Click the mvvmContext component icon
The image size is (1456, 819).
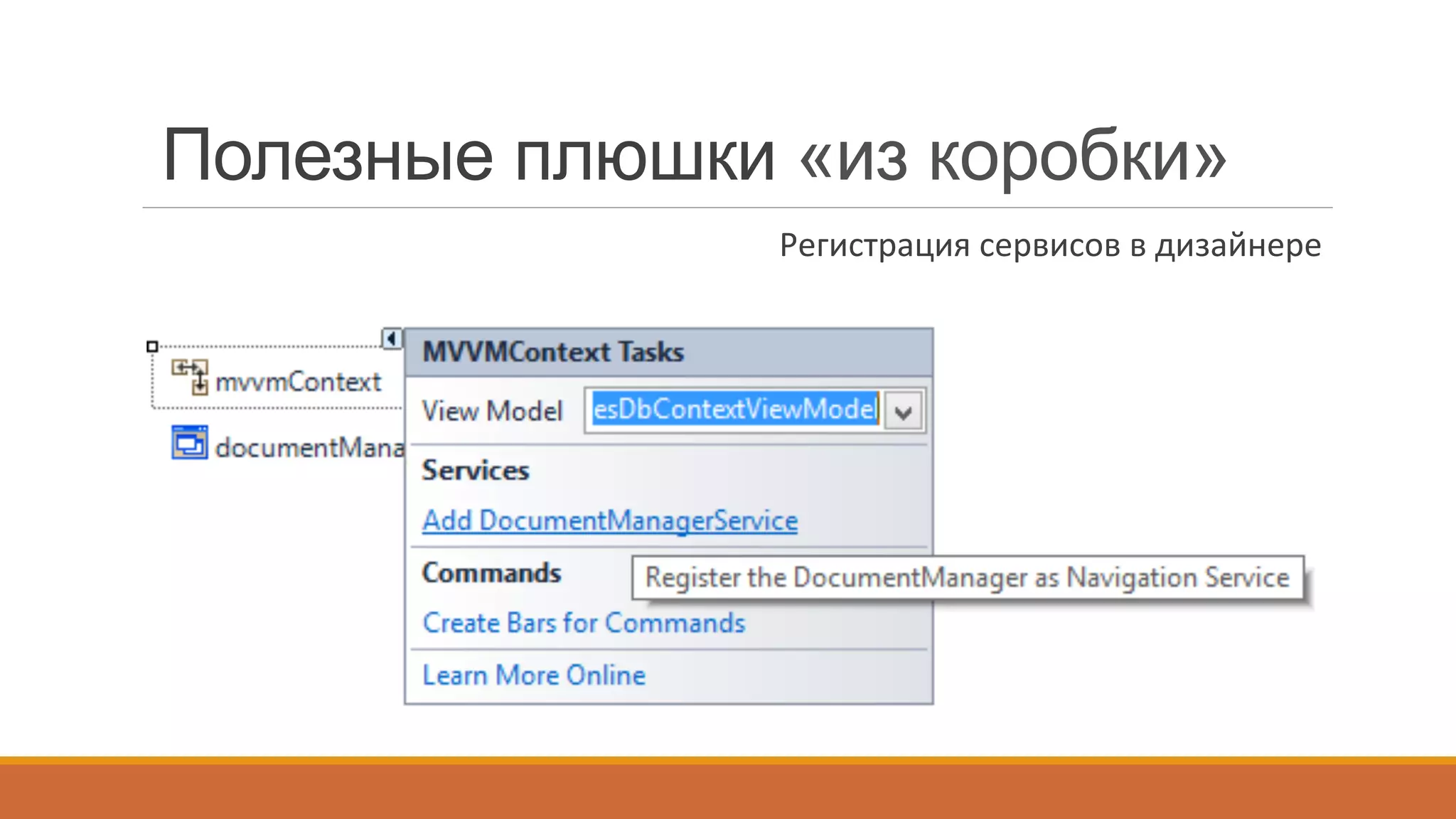(190, 377)
